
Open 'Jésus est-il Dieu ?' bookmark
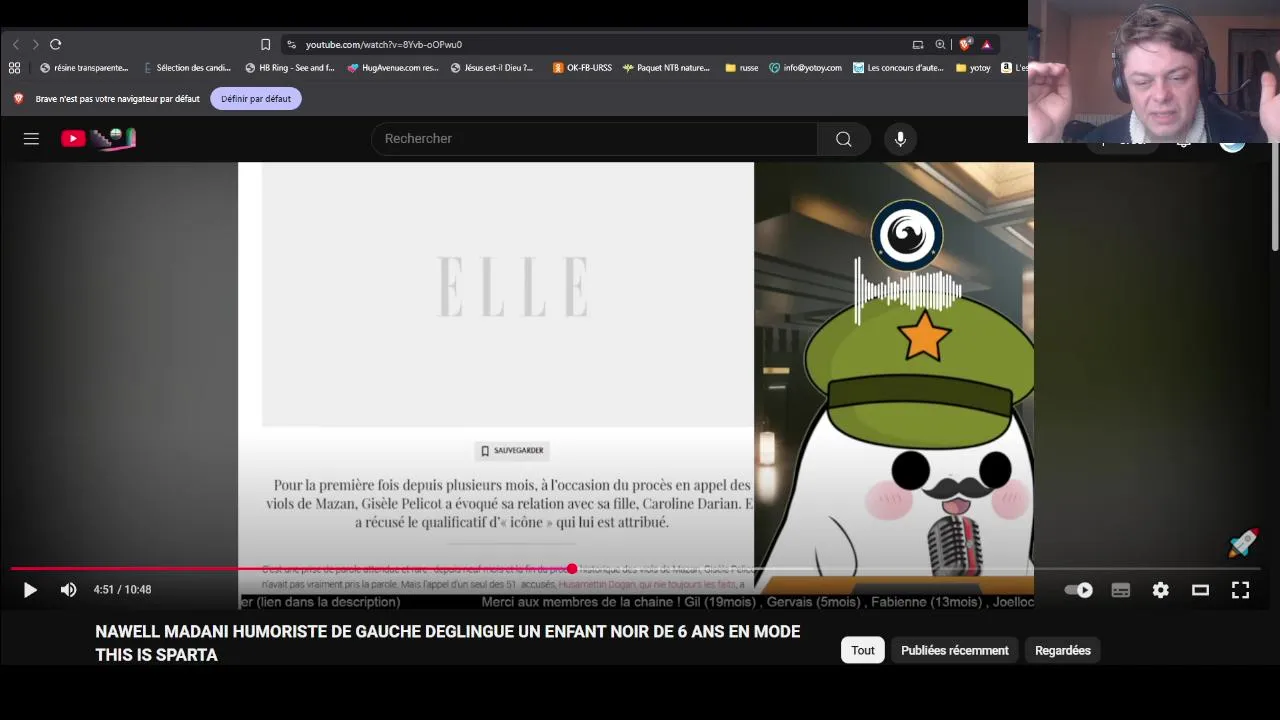coord(492,68)
